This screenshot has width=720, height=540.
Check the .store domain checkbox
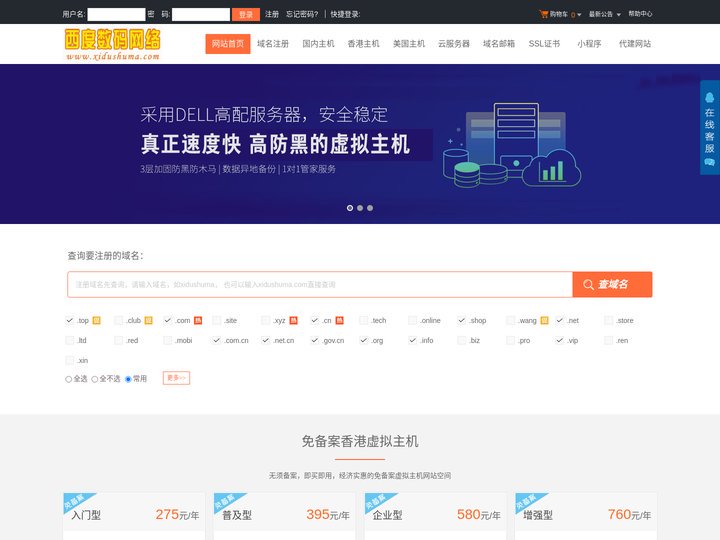pos(608,321)
